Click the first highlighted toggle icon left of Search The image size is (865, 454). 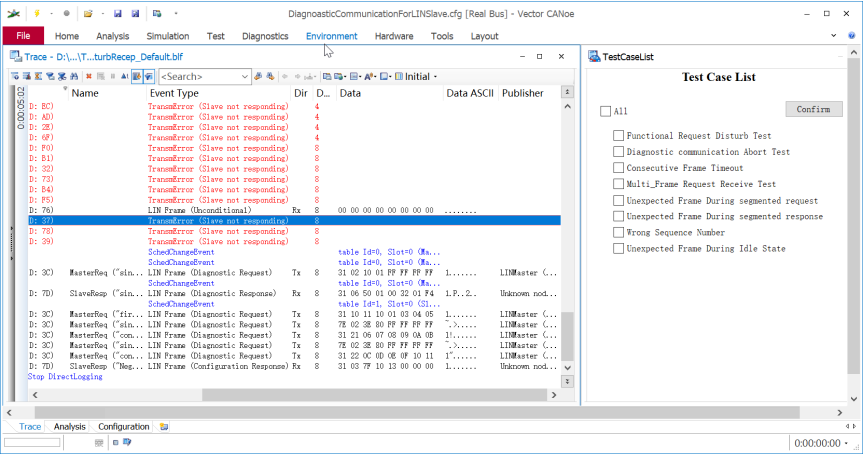point(136,77)
